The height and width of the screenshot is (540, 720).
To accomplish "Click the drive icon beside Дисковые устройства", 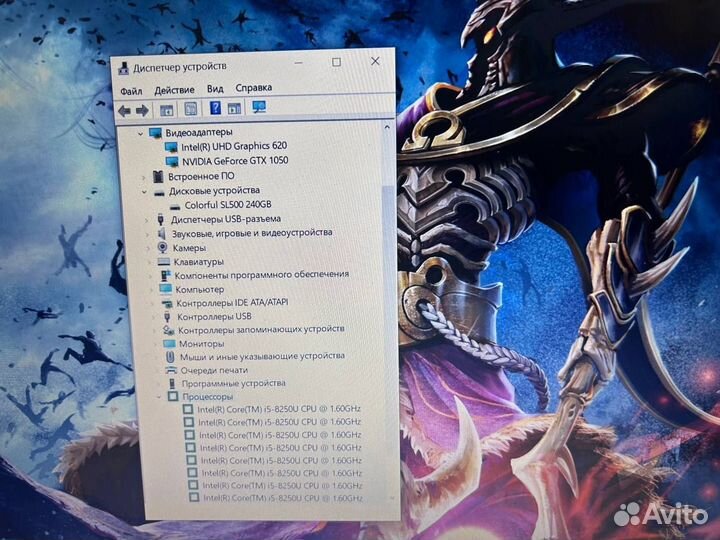I will click(159, 192).
